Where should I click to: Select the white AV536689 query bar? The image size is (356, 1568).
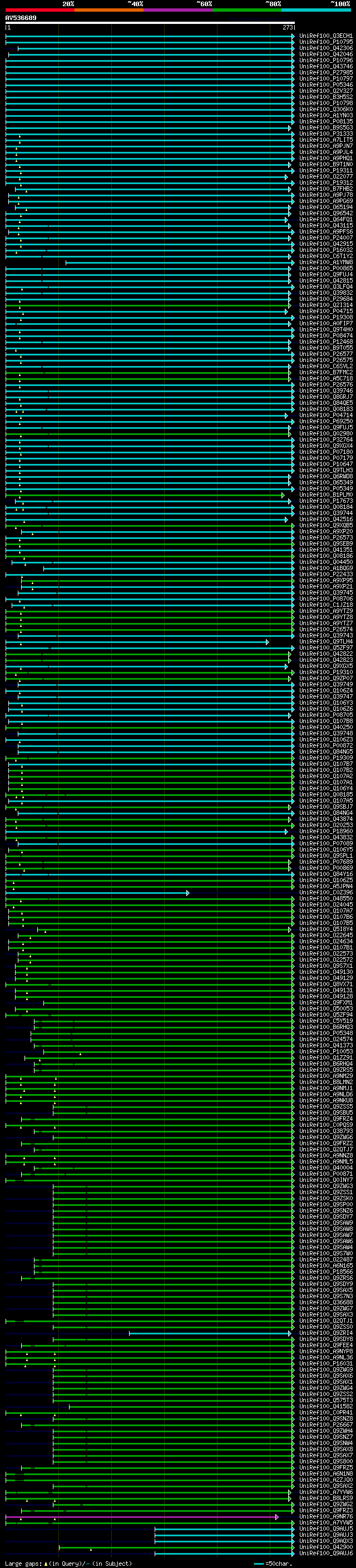point(150,22)
